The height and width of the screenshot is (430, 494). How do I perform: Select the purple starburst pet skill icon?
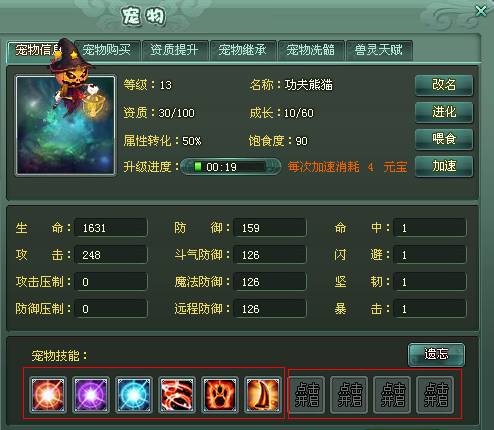click(91, 395)
